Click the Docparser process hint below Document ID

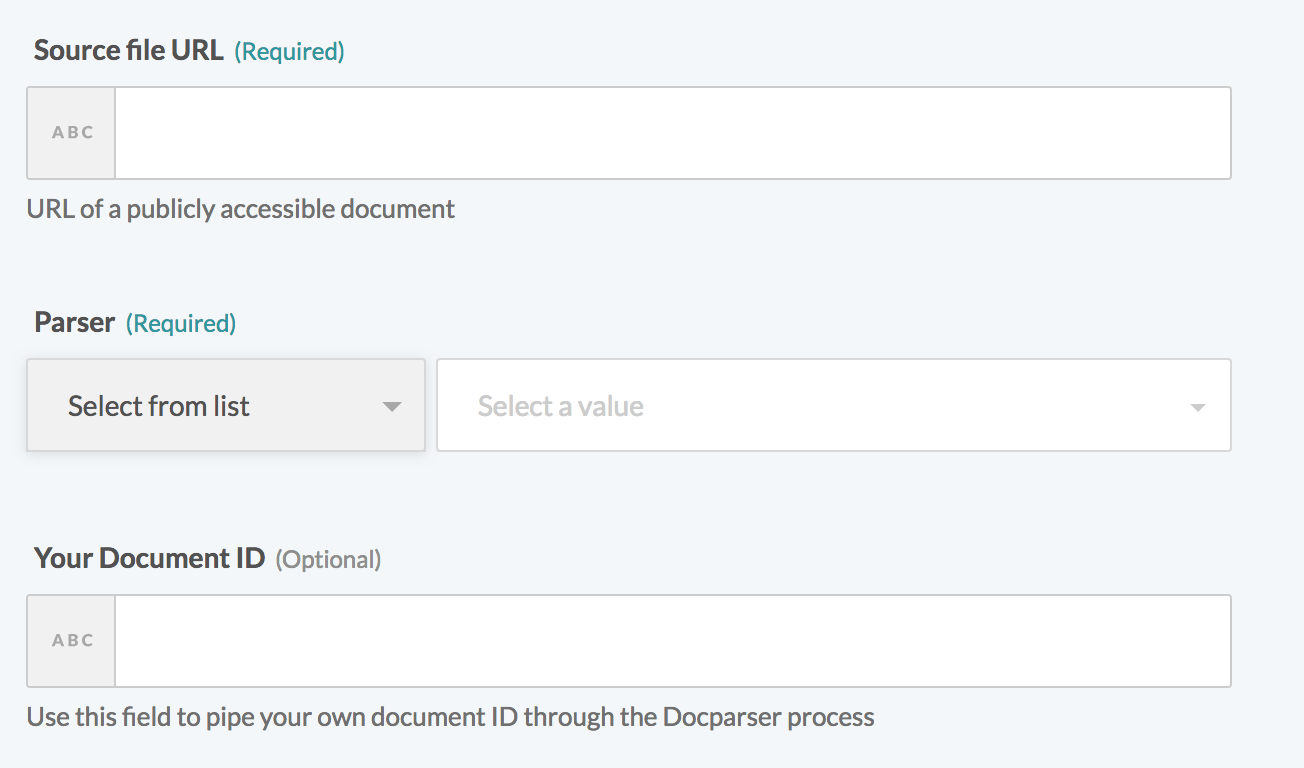pyautogui.click(x=450, y=717)
